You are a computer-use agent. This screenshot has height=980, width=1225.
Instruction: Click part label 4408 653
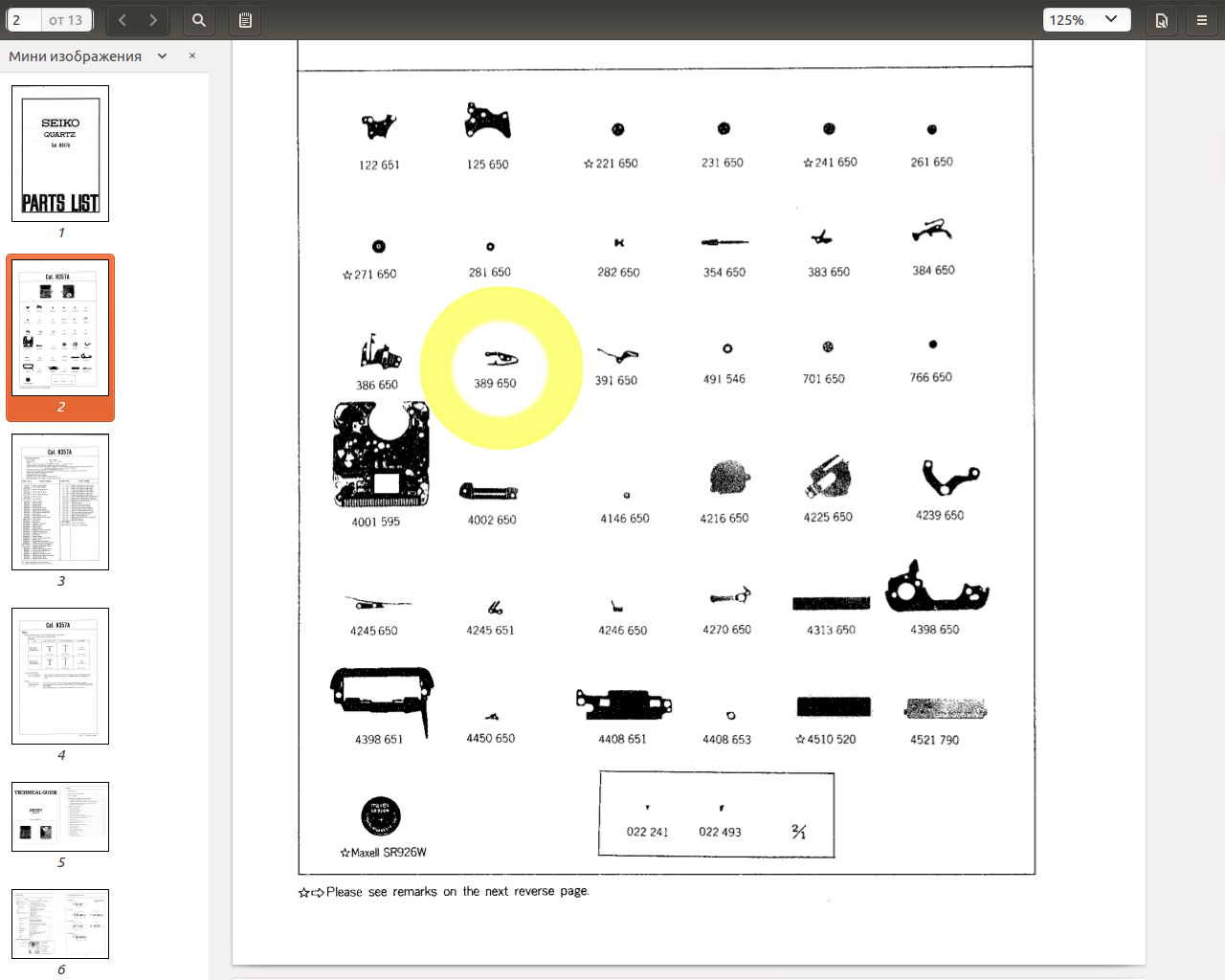point(726,740)
